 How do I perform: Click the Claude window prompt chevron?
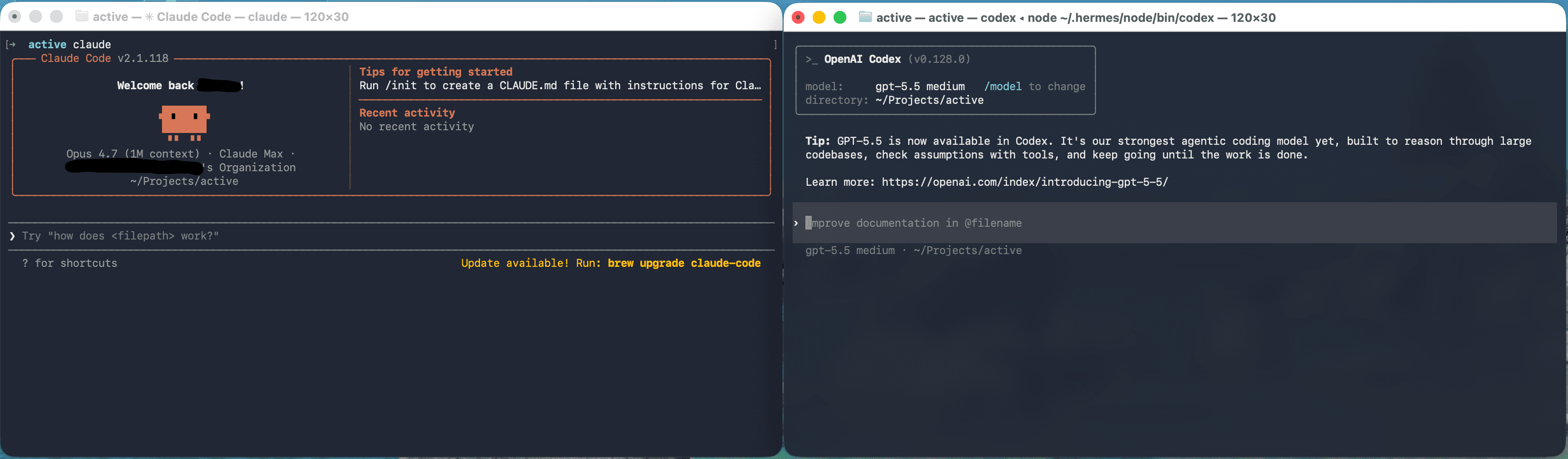point(12,236)
